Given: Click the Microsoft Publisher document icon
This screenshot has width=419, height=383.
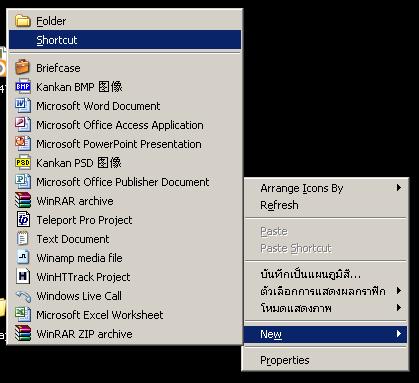Looking at the screenshot, I should 23,182.
